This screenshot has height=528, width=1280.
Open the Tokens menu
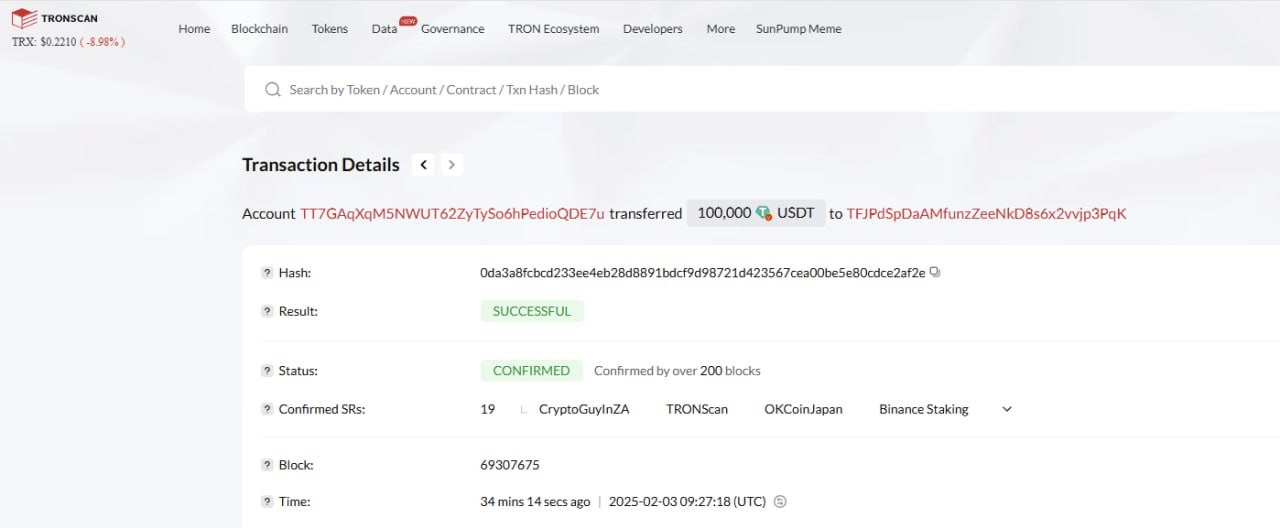pos(329,29)
